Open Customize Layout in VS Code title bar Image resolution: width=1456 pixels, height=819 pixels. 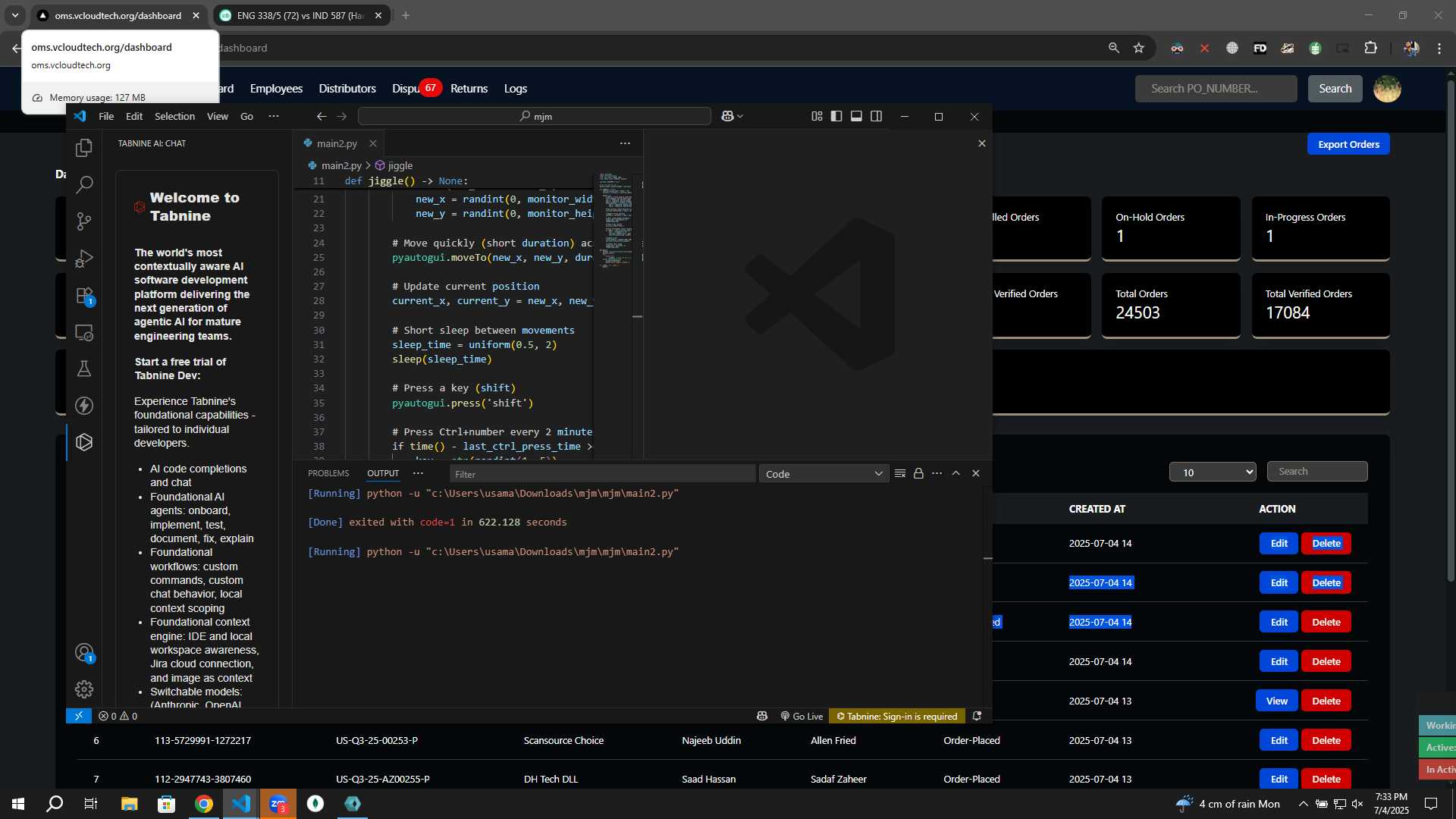coord(817,116)
